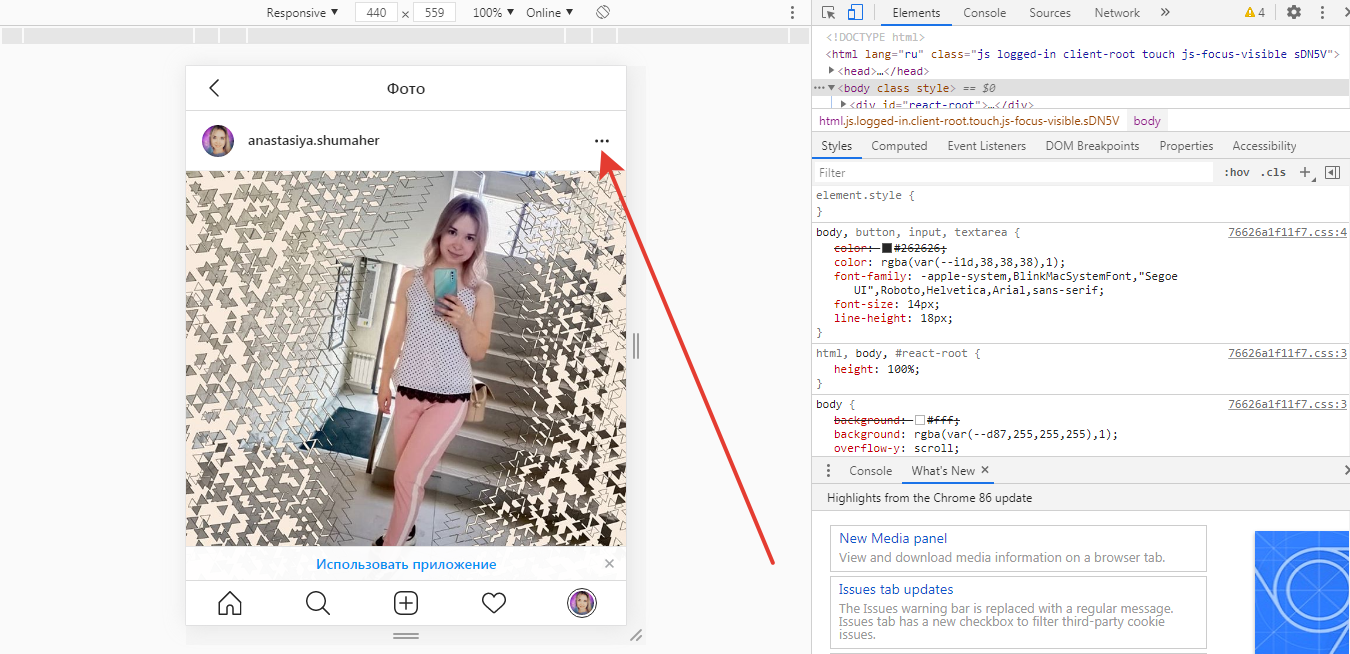Click the new post plus icon
The image size is (1350, 654).
tap(406, 603)
